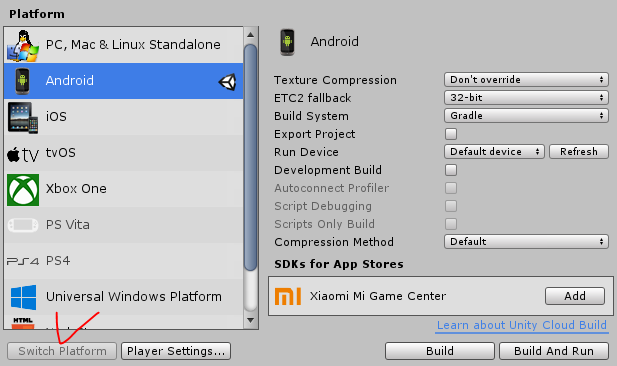This screenshot has width=617, height=366.
Task: Click the Switch Platform button
Action: (x=62, y=351)
